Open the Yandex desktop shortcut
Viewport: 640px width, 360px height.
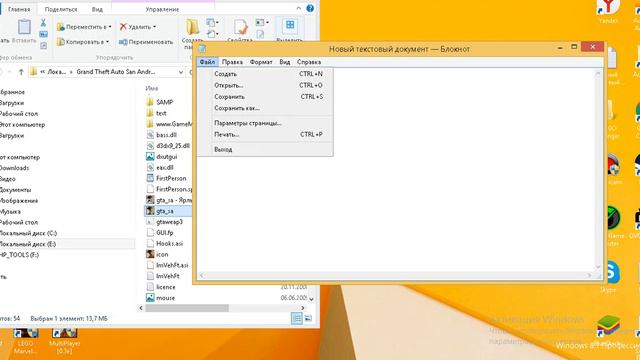[608, 11]
